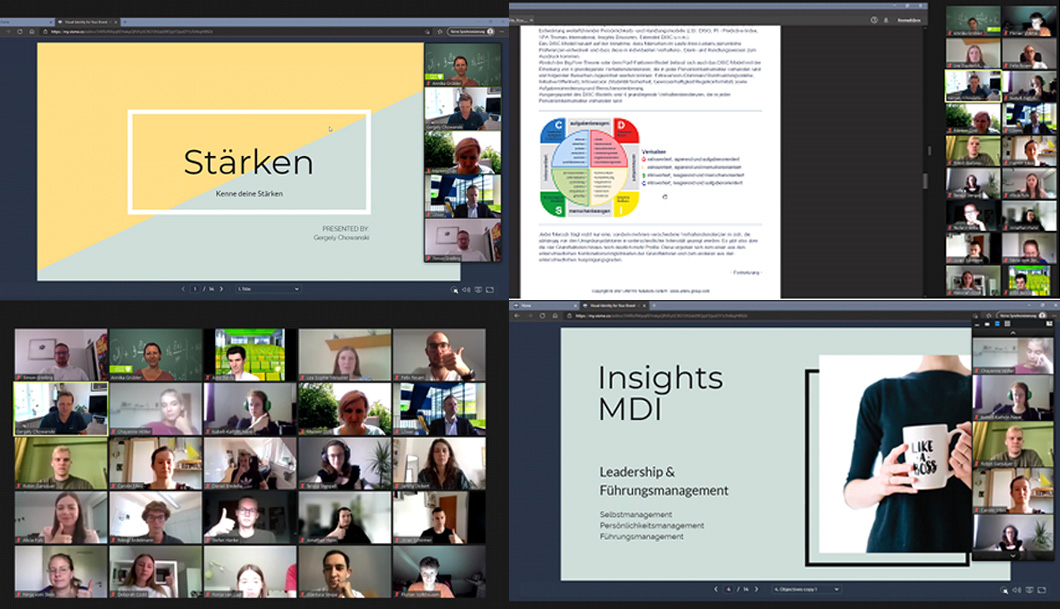Select the green-headphones participant in the Zoom video panel

(x=1013, y=397)
